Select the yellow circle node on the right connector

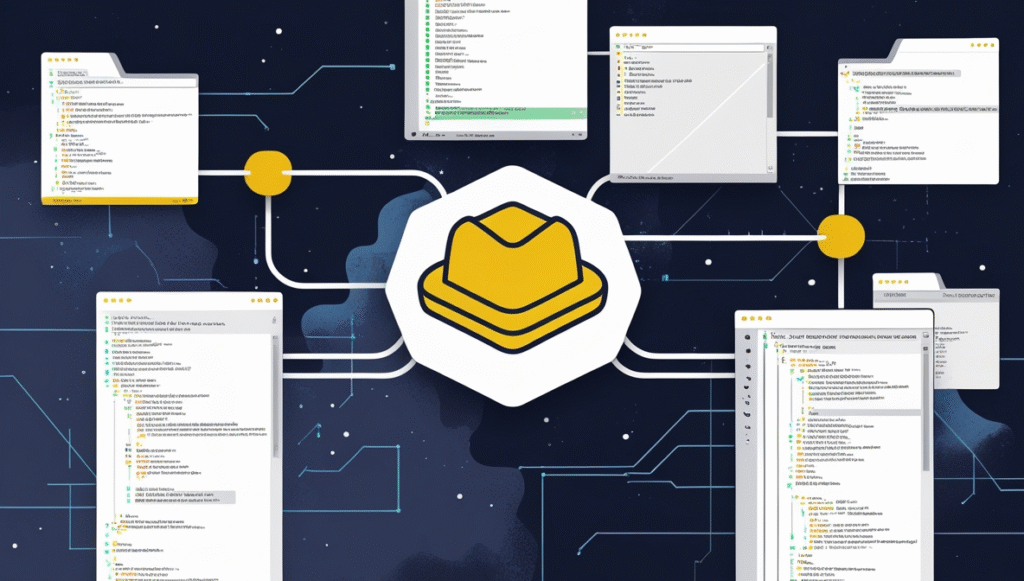pos(841,236)
